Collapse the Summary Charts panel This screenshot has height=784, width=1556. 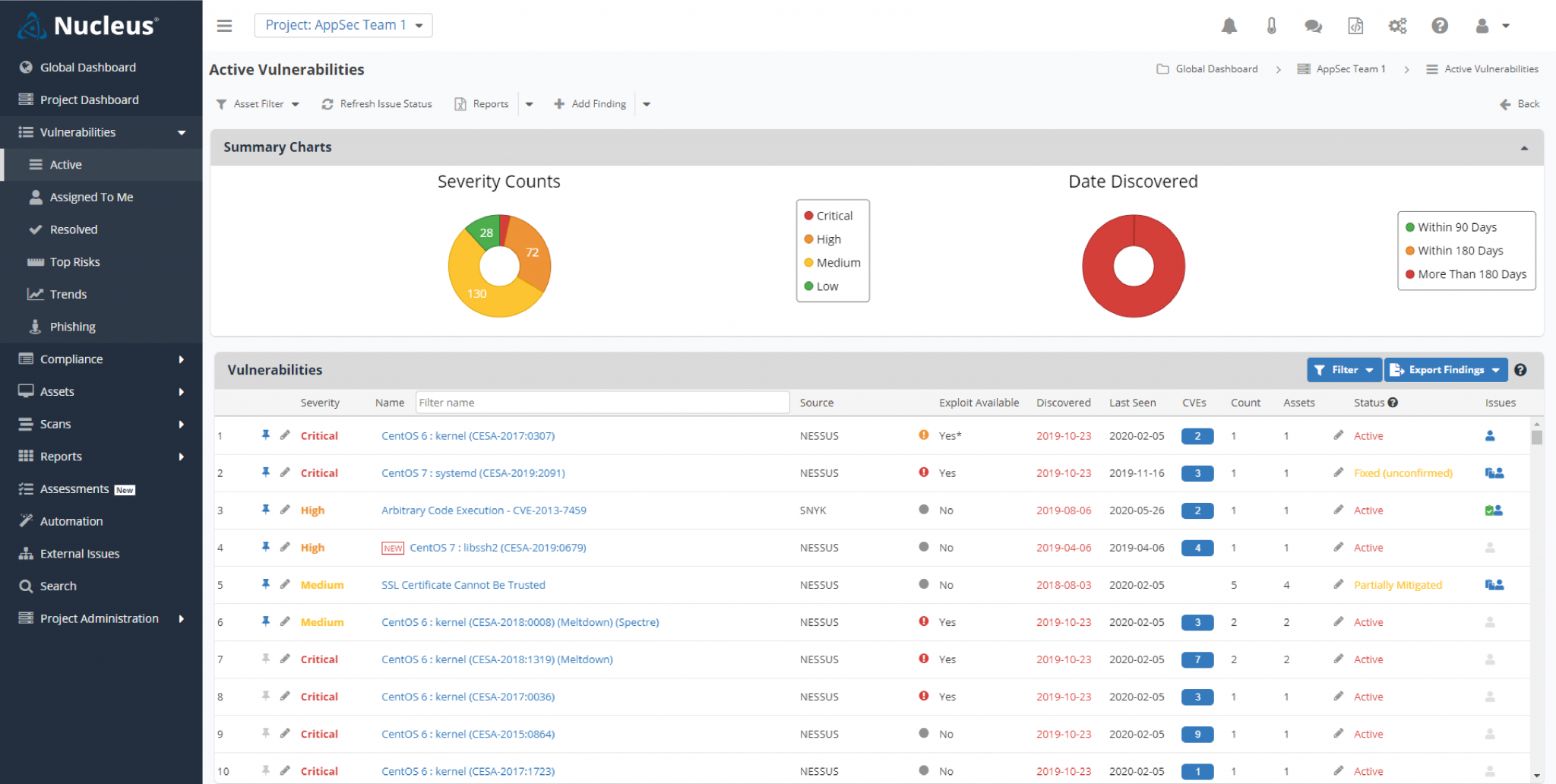[1524, 147]
